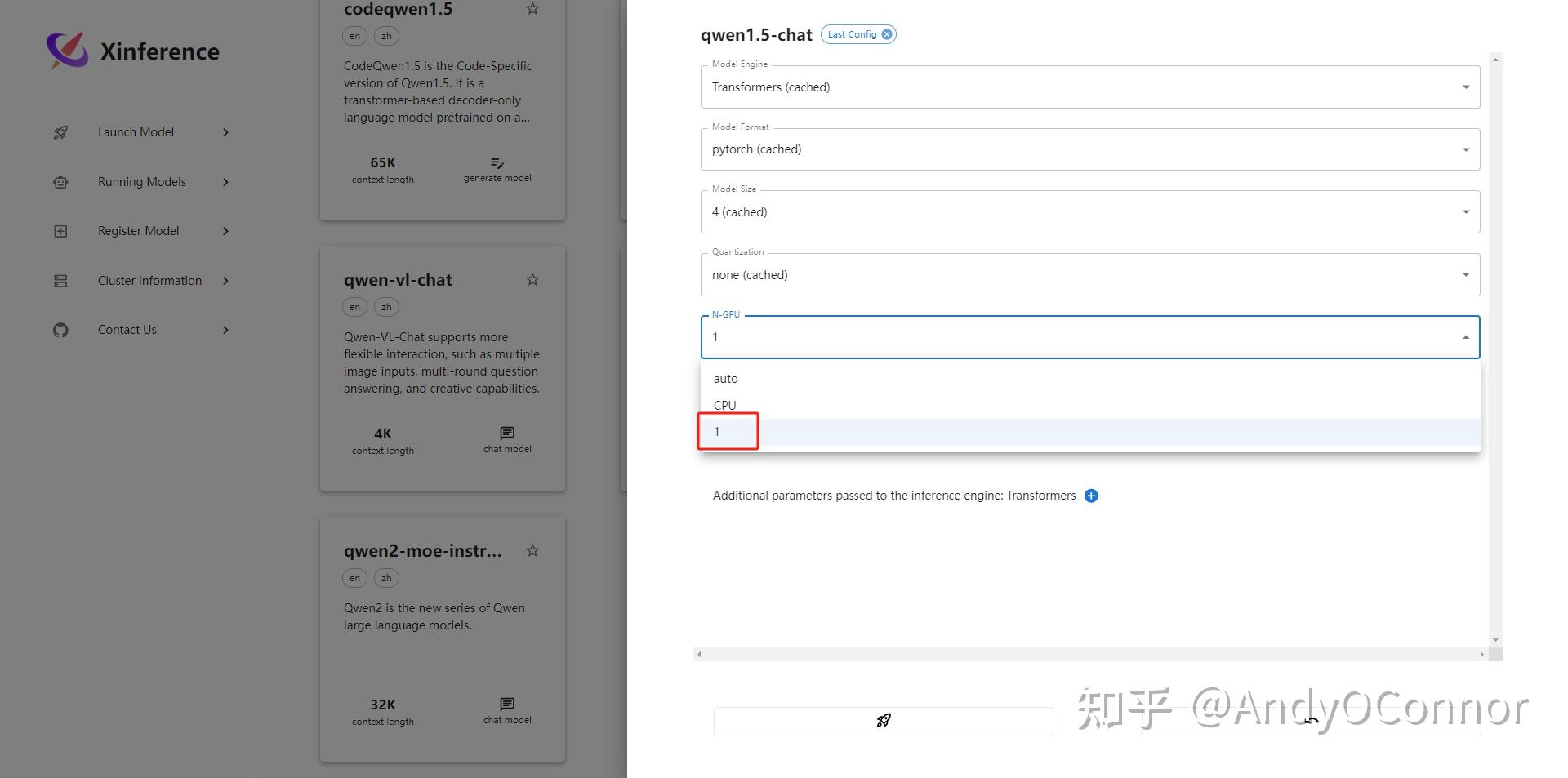
Task: Select CPU from the N-GPU options
Action: [724, 405]
